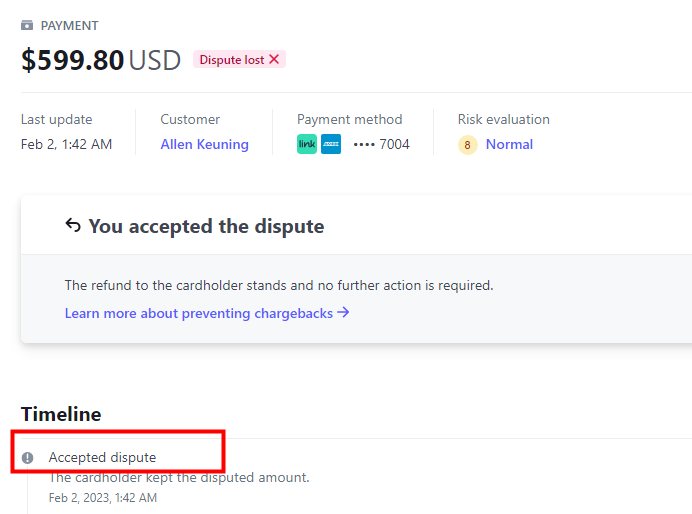The height and width of the screenshot is (514, 692).
Task: Click the You accepted the dispute heading
Action: pos(206,226)
